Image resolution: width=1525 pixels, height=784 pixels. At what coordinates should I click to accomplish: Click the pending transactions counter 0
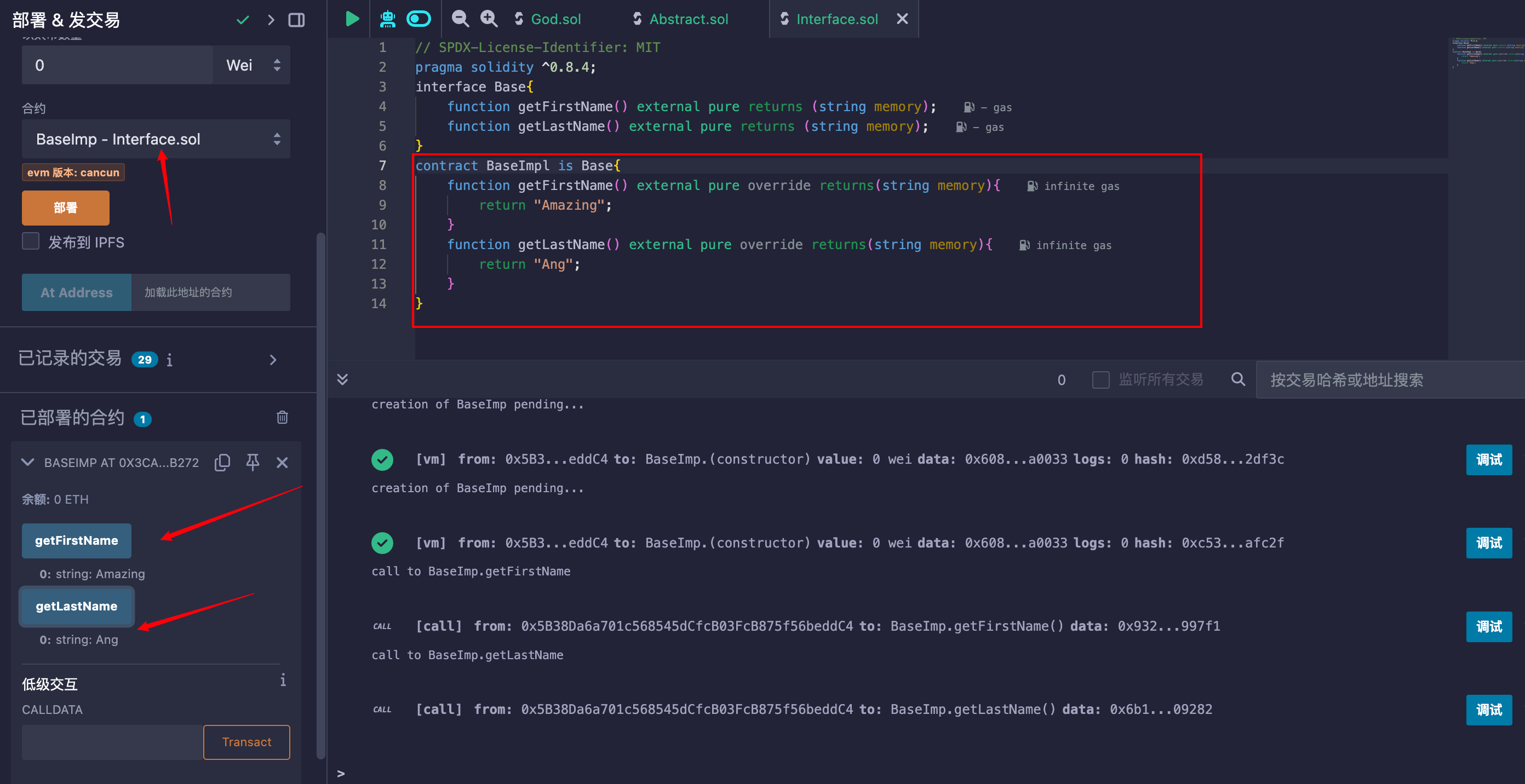point(1062,380)
